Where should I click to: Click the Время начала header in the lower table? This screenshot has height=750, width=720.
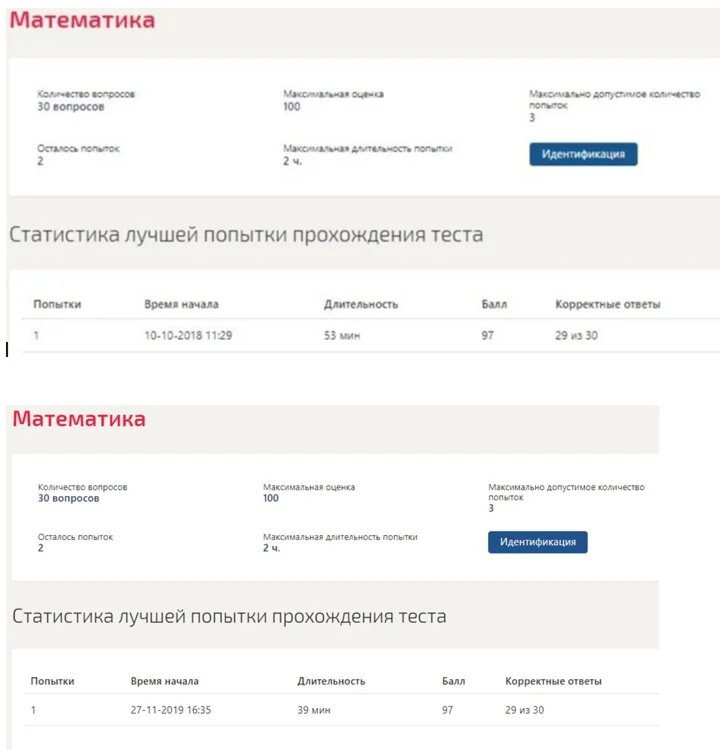(165, 681)
